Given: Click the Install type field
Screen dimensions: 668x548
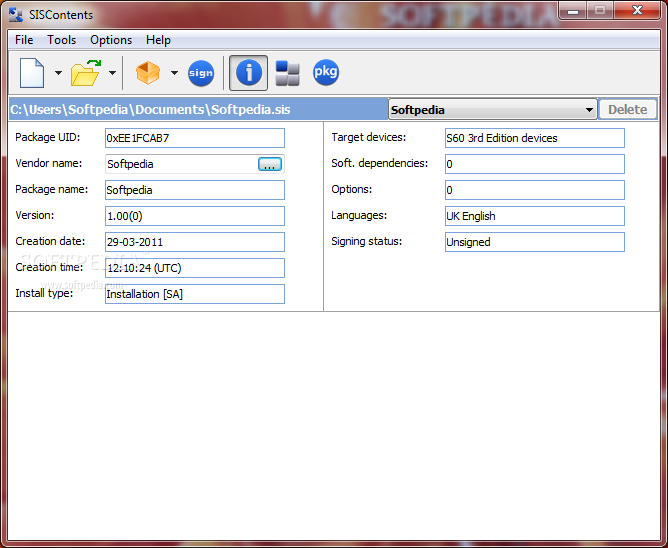Looking at the screenshot, I should point(195,294).
